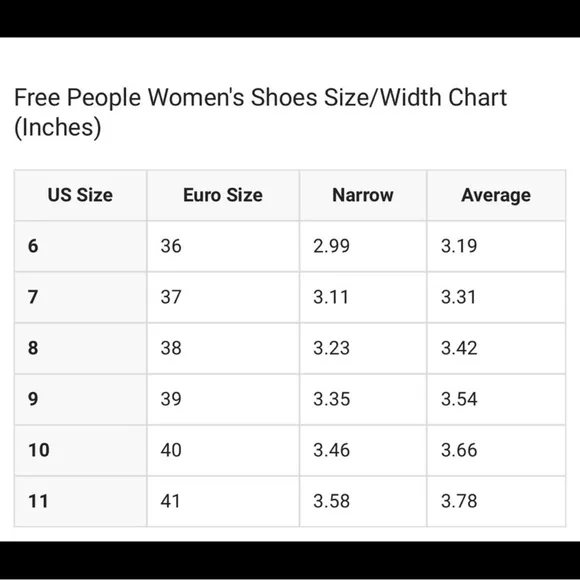Select Euro size 39 cell
The width and height of the screenshot is (580, 580).
tap(223, 399)
